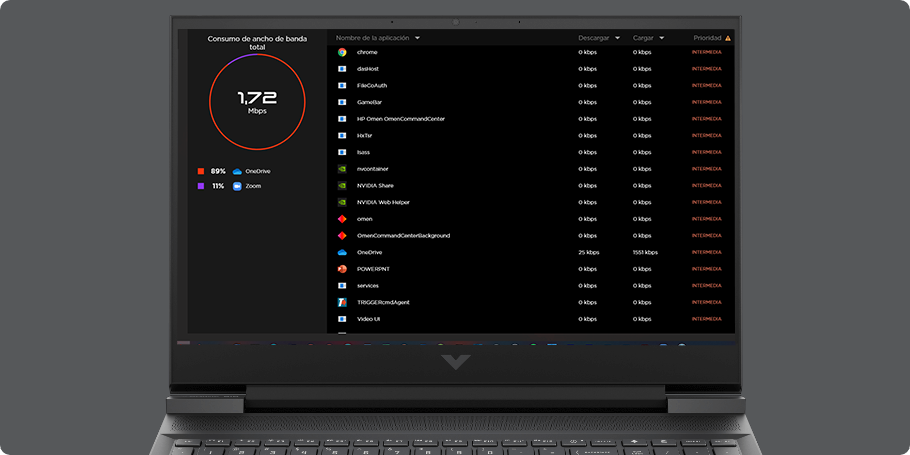
Task: Select the "GameBar" application name
Action: click(369, 102)
